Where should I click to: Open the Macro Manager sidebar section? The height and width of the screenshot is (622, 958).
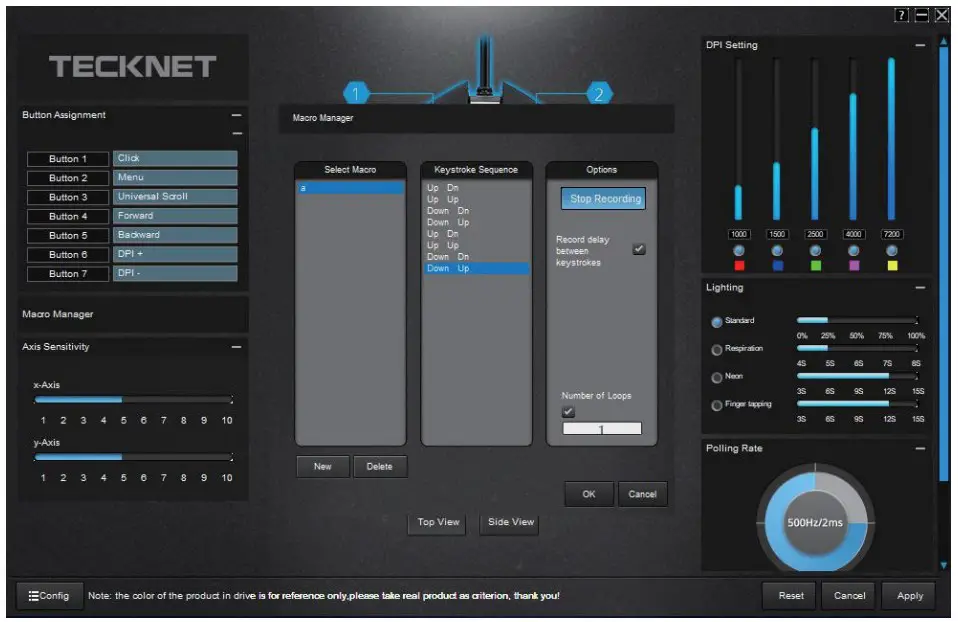click(x=60, y=313)
